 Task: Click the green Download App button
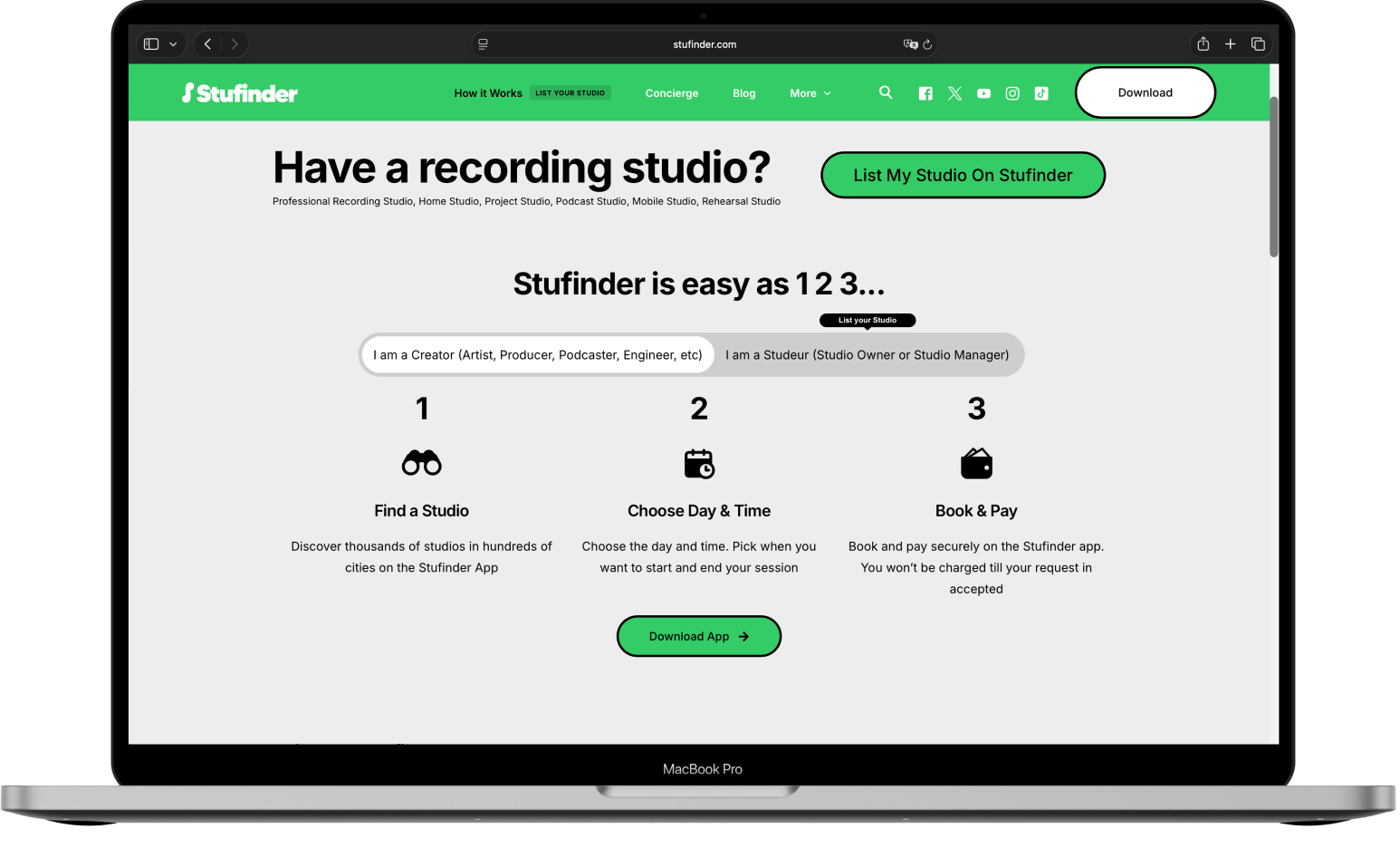click(x=699, y=636)
